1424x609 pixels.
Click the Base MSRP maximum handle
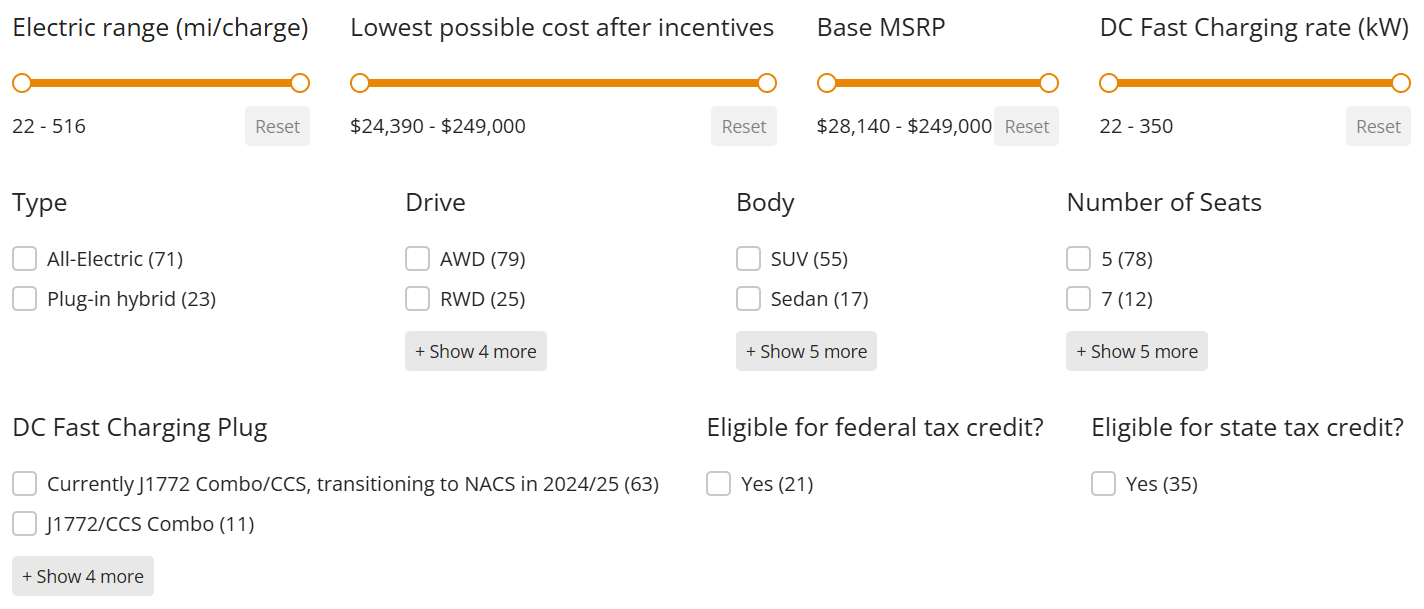(x=1049, y=83)
